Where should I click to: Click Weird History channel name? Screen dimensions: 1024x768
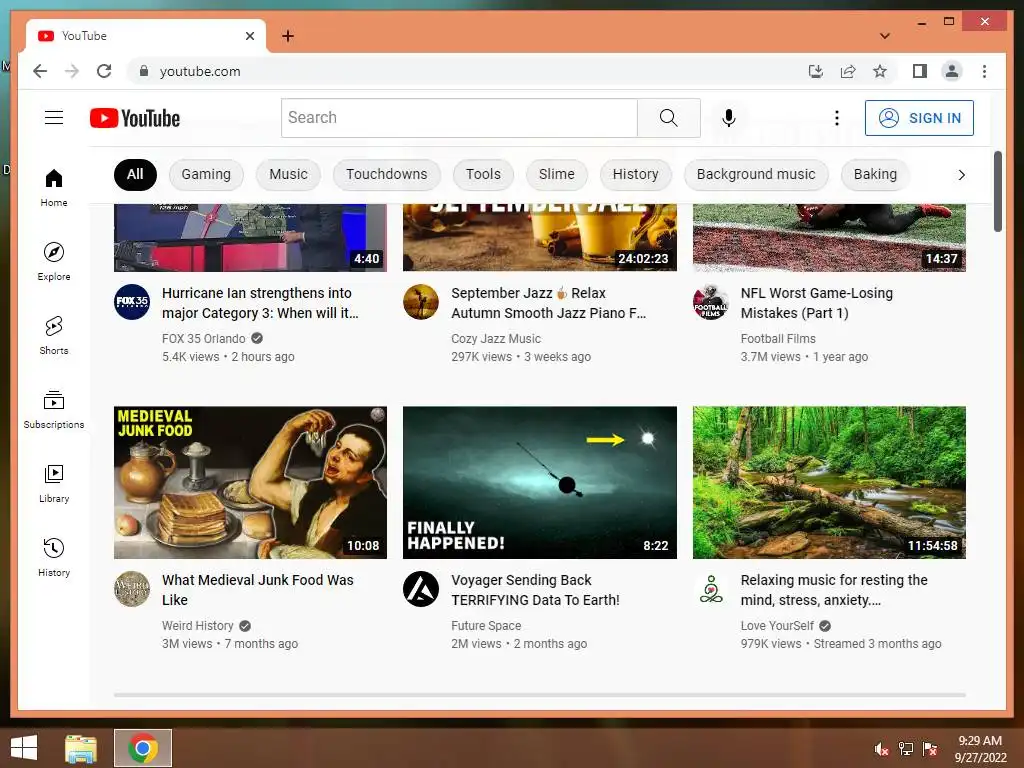point(198,626)
